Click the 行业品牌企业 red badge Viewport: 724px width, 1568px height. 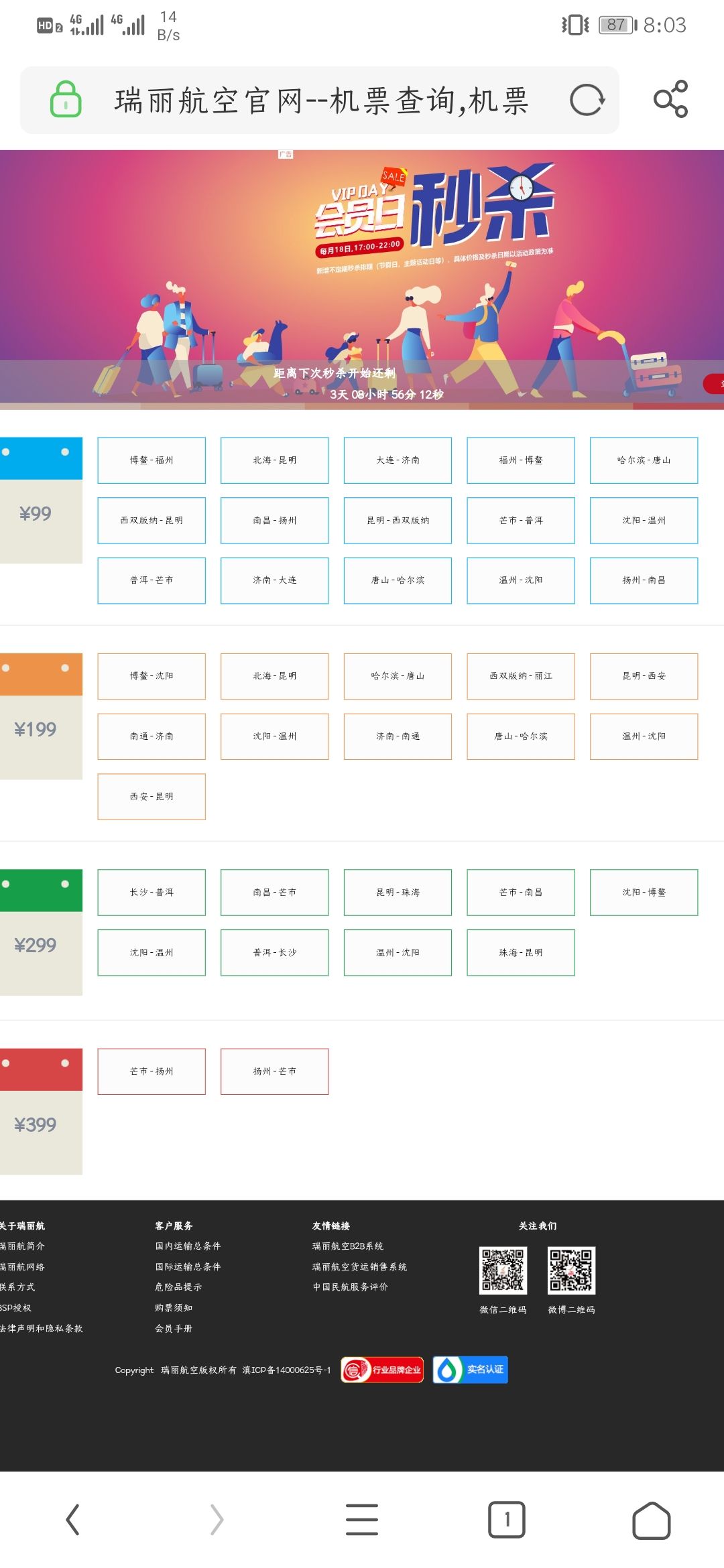(x=382, y=1370)
